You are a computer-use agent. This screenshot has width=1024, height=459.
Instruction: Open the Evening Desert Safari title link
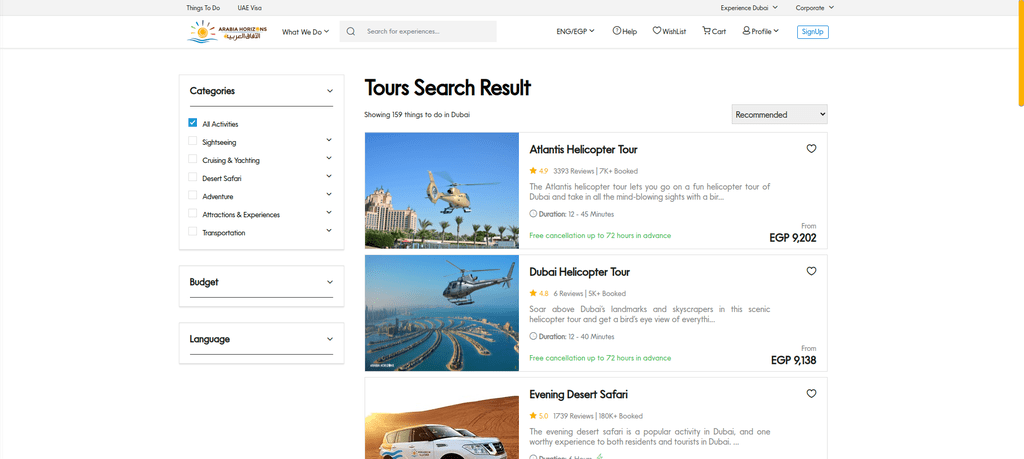click(x=579, y=394)
